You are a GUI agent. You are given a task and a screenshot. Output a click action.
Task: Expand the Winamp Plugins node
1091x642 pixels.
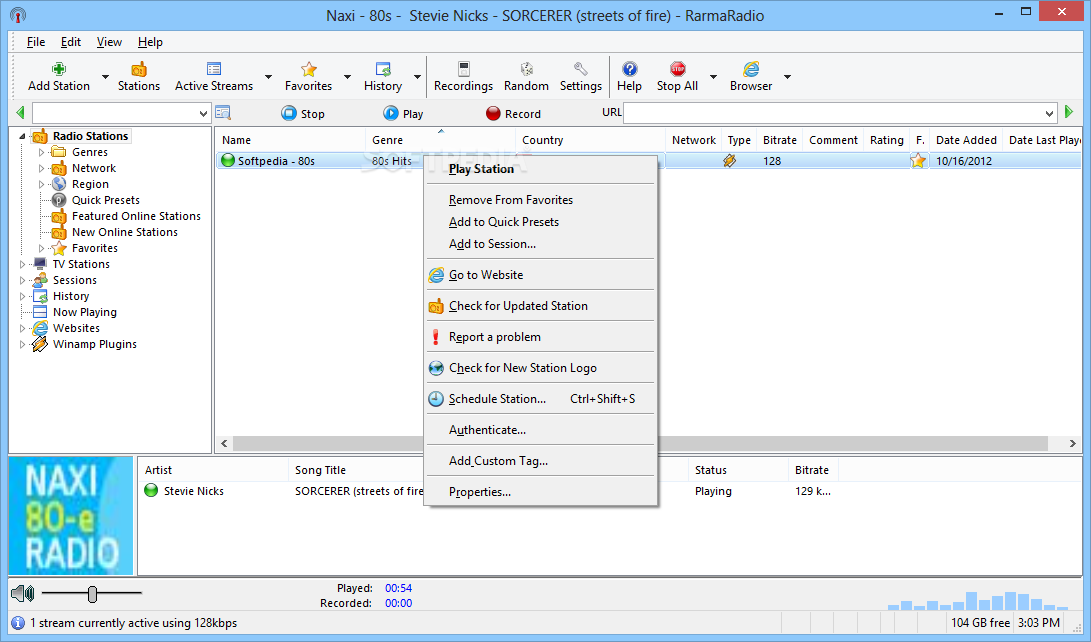pos(22,344)
